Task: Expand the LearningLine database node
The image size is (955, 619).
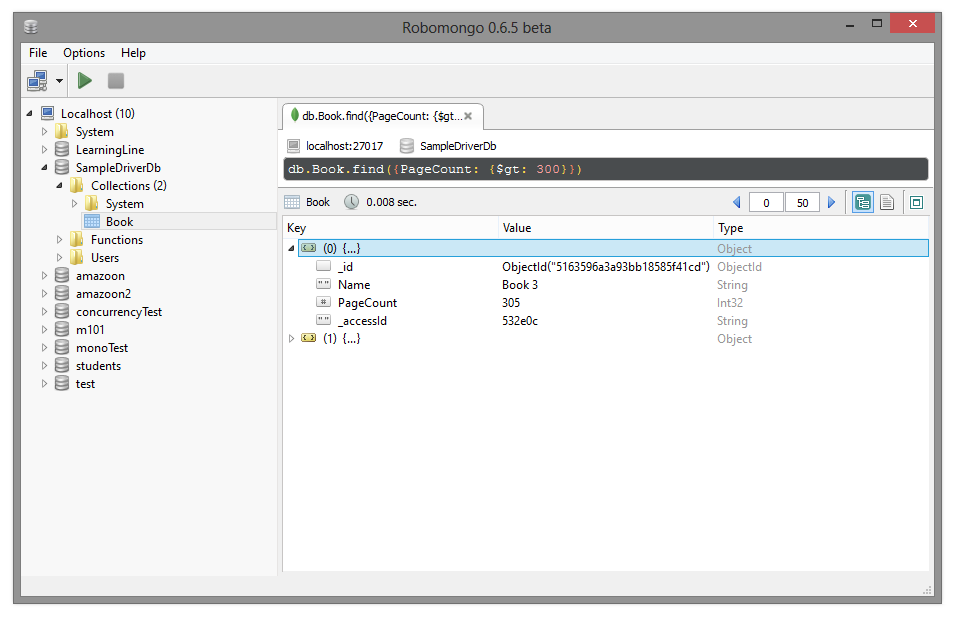Action: pyautogui.click(x=44, y=150)
